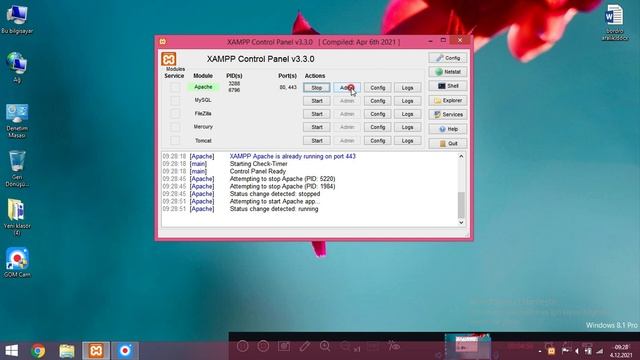Open FileZilla Config menu
The image size is (640, 360).
coord(378,114)
